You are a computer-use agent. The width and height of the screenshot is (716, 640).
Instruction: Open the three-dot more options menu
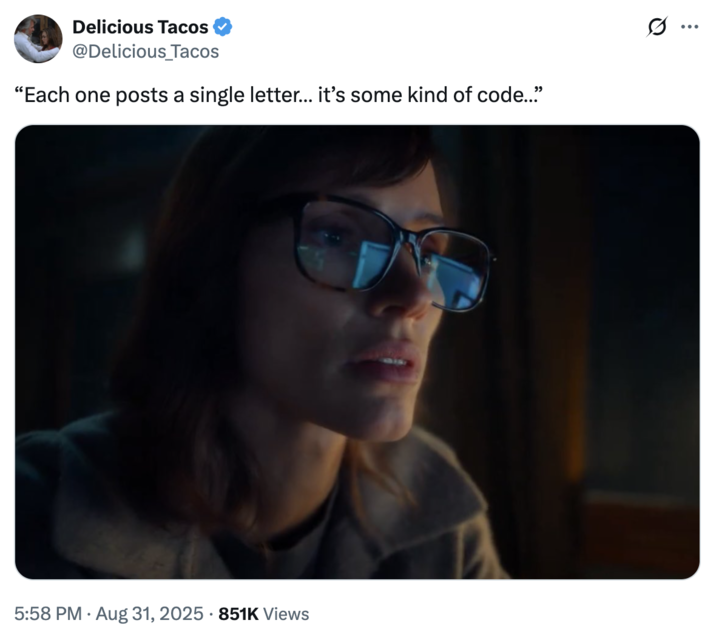(x=690, y=27)
